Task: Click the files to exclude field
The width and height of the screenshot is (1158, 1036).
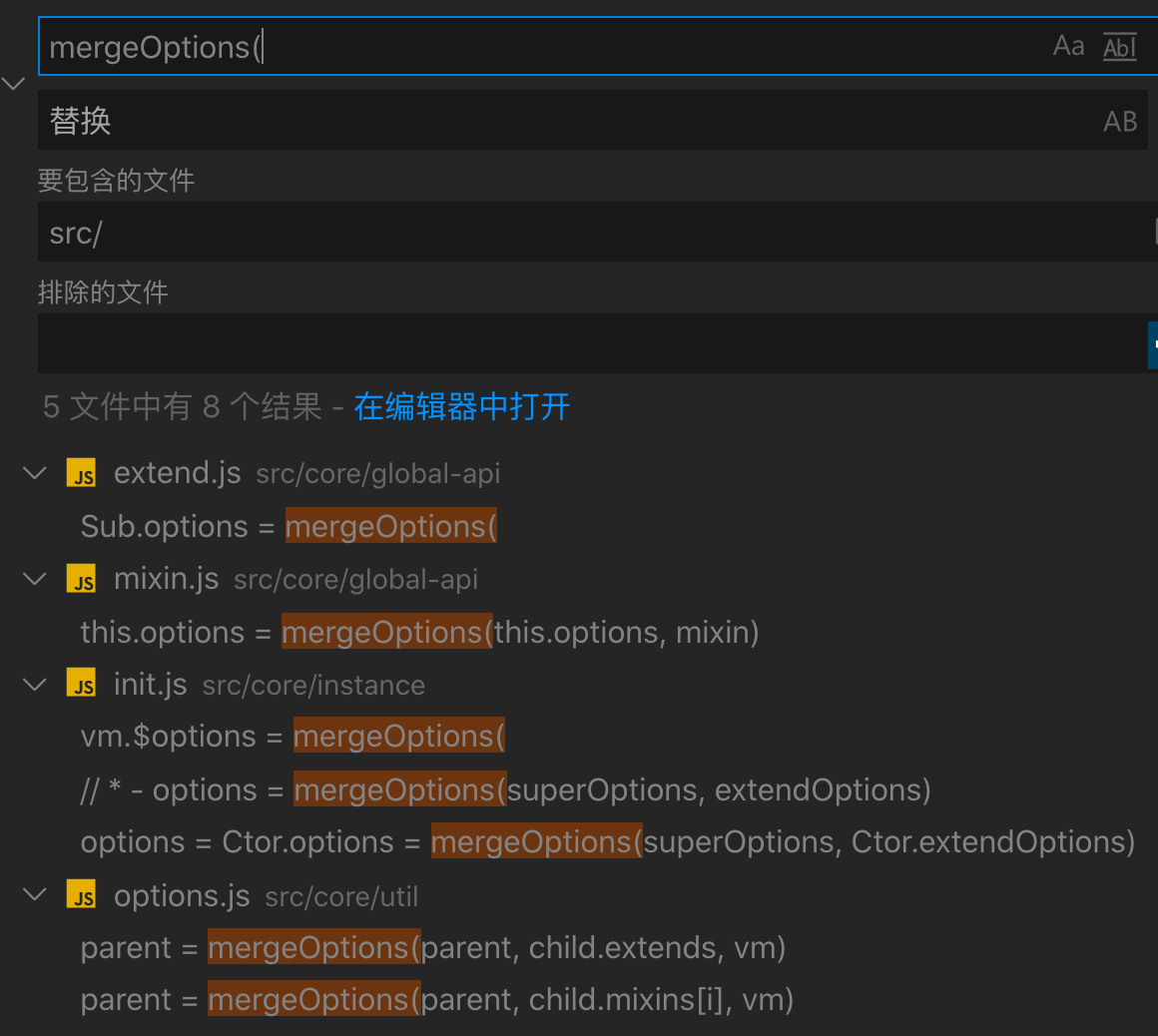Action: coord(589,343)
